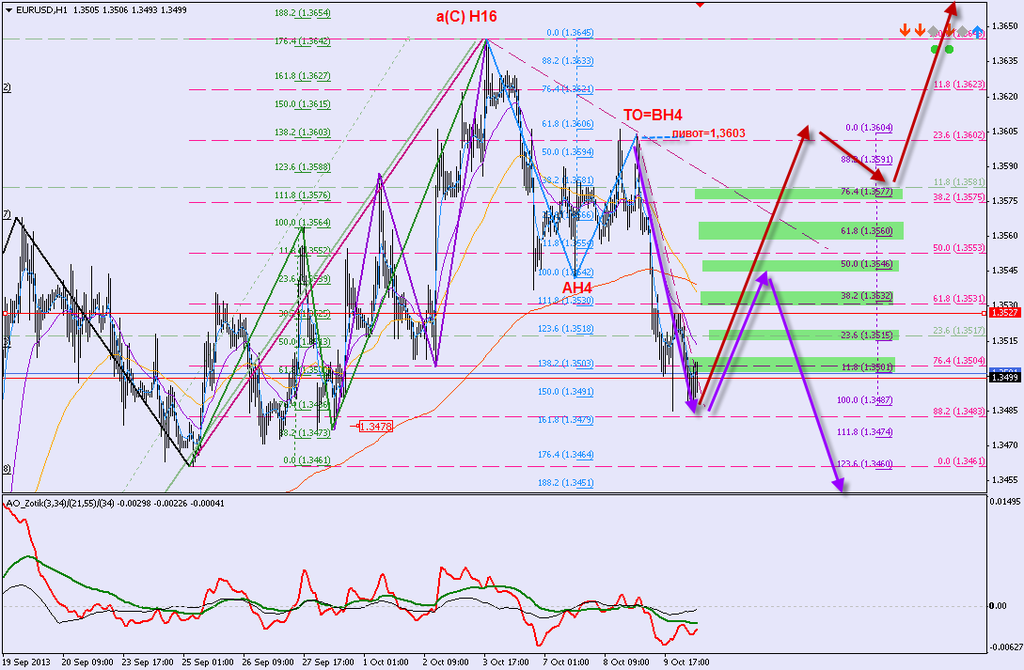Select blue Fibonacci label 161.8 (1.3479)
Viewport: 1024px width, 670px height.
pos(566,420)
